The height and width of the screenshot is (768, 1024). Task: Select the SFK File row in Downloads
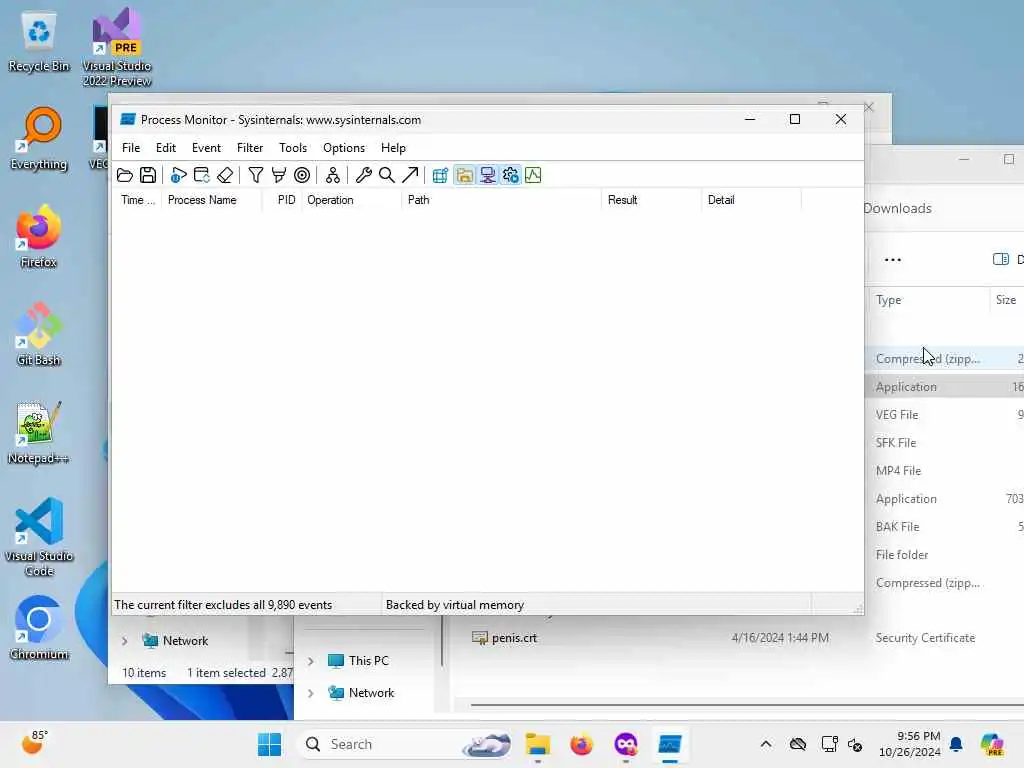[x=945, y=443]
